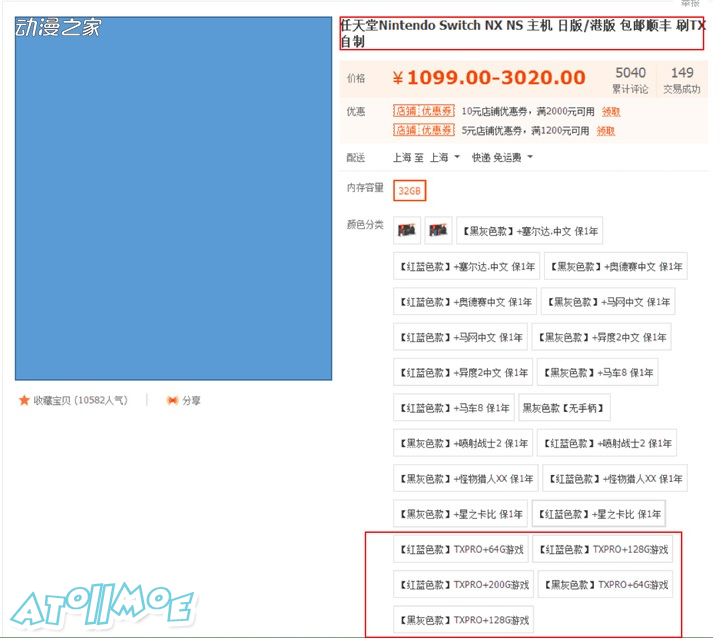Pick 【黑灰色款】+星之卡比 保1年 option

pyautogui.click(x=461, y=514)
